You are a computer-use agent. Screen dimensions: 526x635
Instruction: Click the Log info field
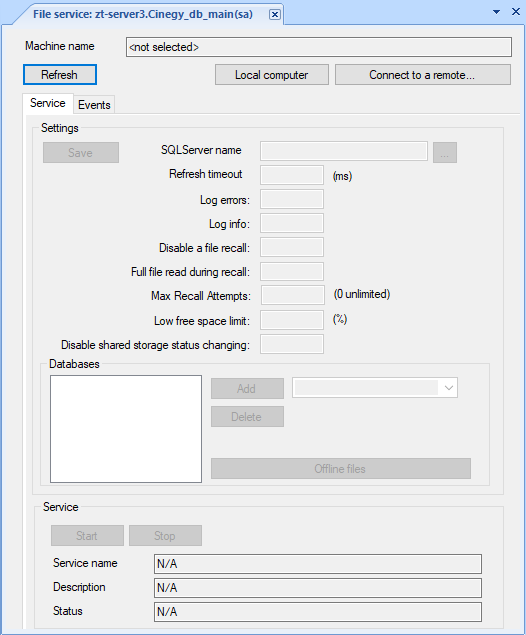pyautogui.click(x=292, y=223)
